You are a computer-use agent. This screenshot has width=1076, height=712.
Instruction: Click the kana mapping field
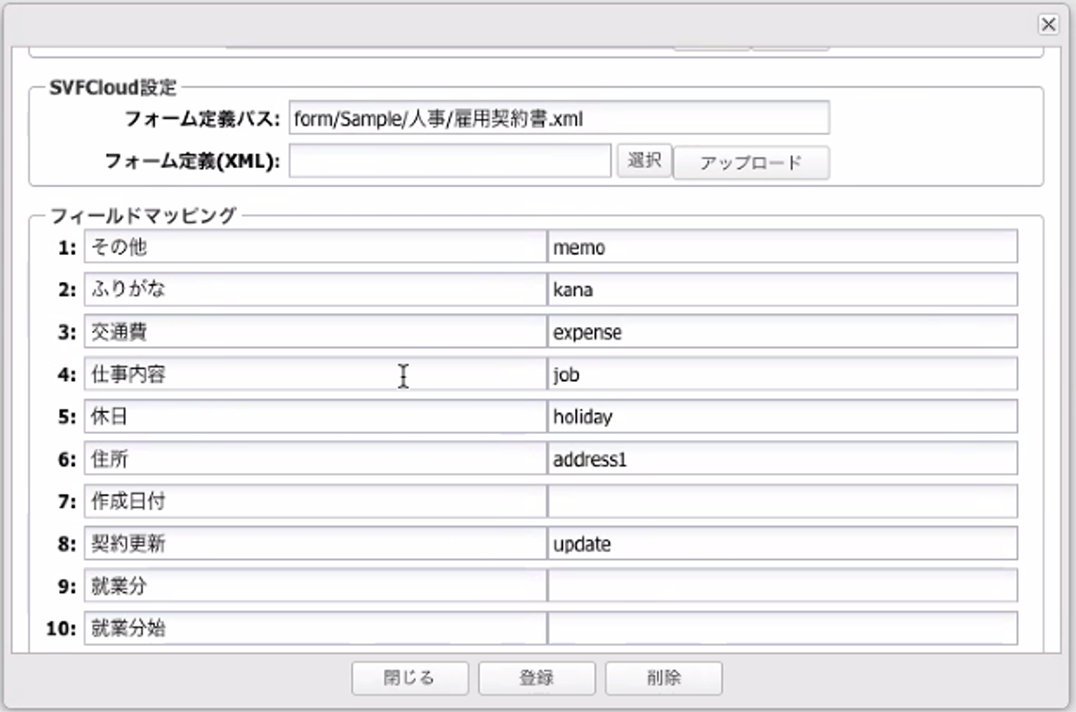[782, 290]
